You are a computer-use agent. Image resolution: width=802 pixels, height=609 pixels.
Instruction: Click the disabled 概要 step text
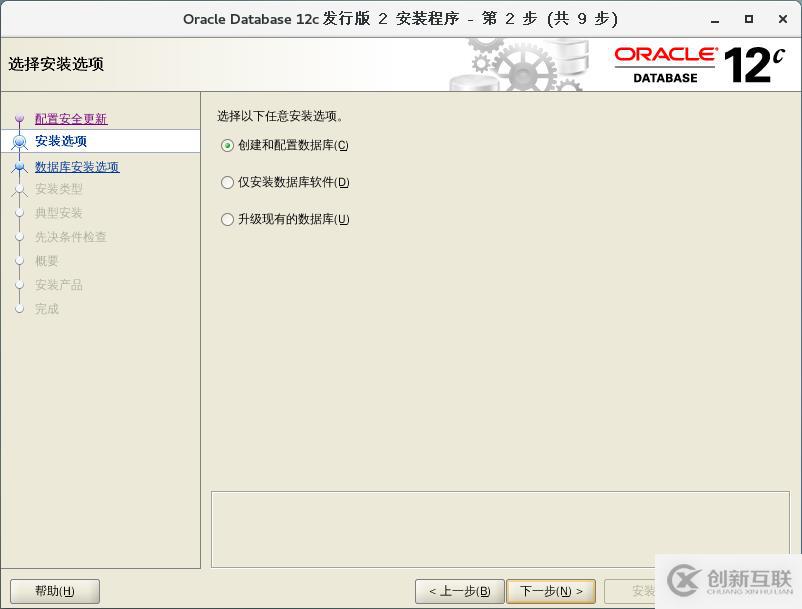[x=47, y=261]
